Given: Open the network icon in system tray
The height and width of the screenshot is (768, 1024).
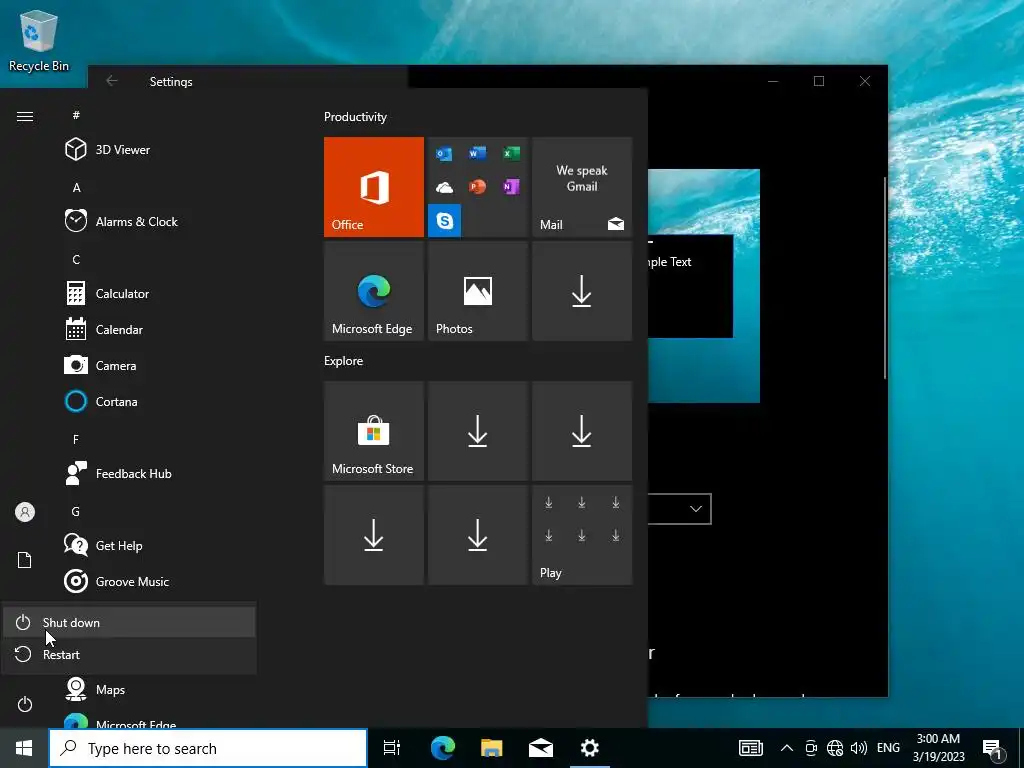Looking at the screenshot, I should click(x=835, y=748).
